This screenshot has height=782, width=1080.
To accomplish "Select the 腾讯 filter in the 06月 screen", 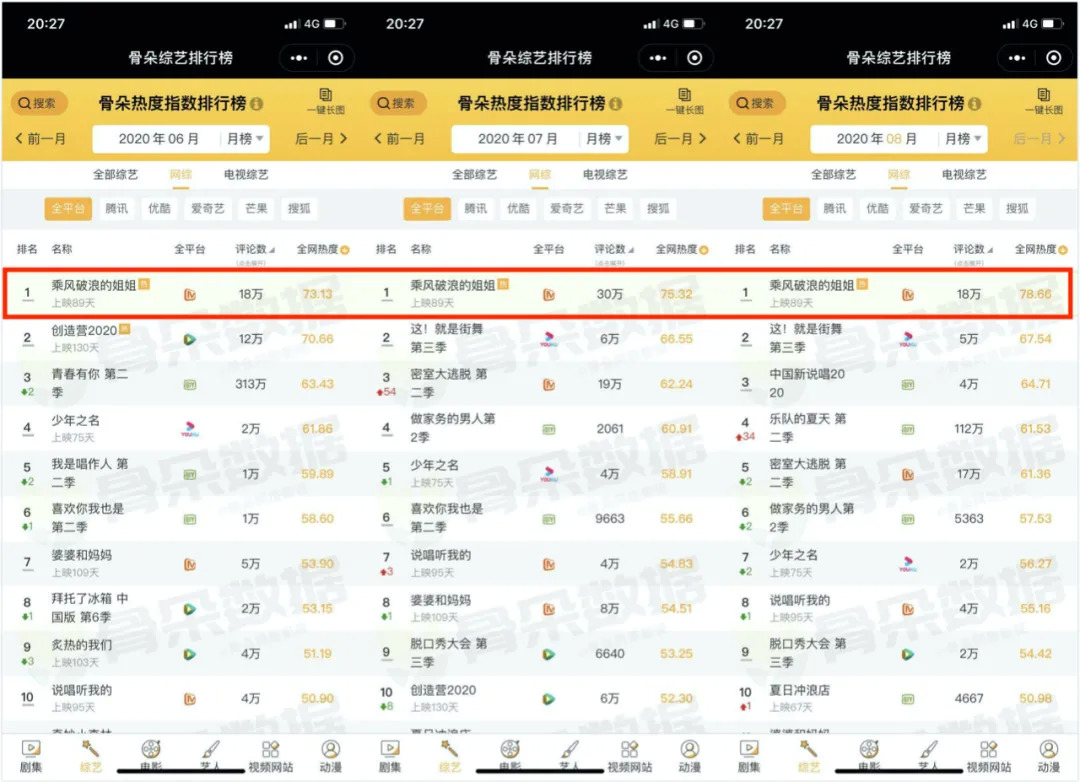I will pos(116,209).
